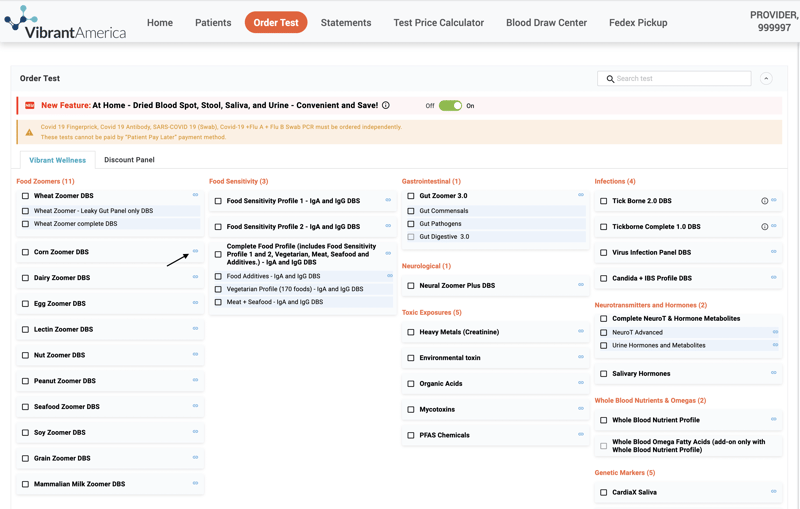Click the Genetic Markers (5) heading

point(624,473)
